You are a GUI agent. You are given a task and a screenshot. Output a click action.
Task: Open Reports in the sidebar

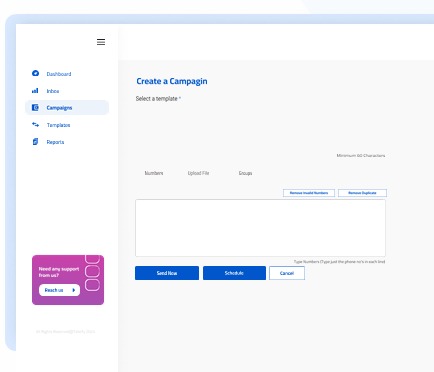(x=55, y=142)
